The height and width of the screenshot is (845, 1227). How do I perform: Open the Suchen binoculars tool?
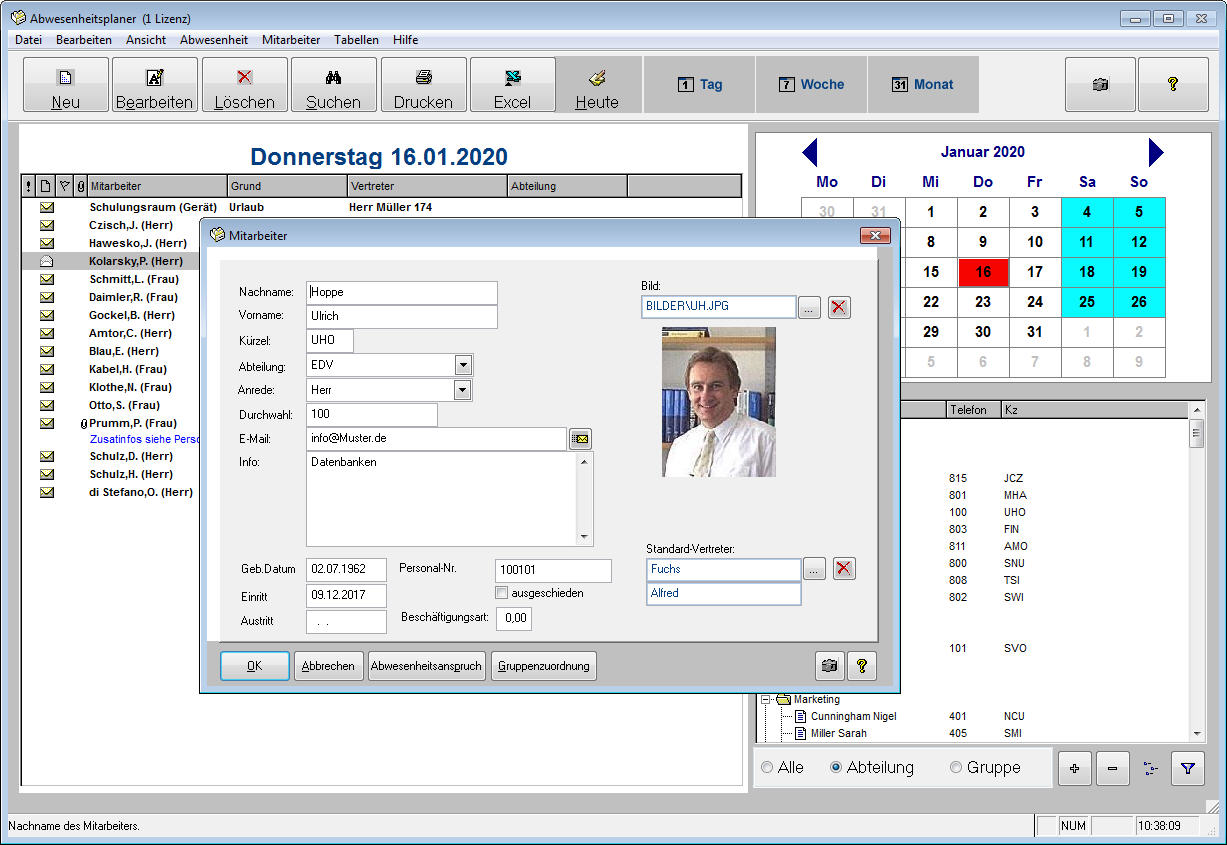(x=333, y=85)
